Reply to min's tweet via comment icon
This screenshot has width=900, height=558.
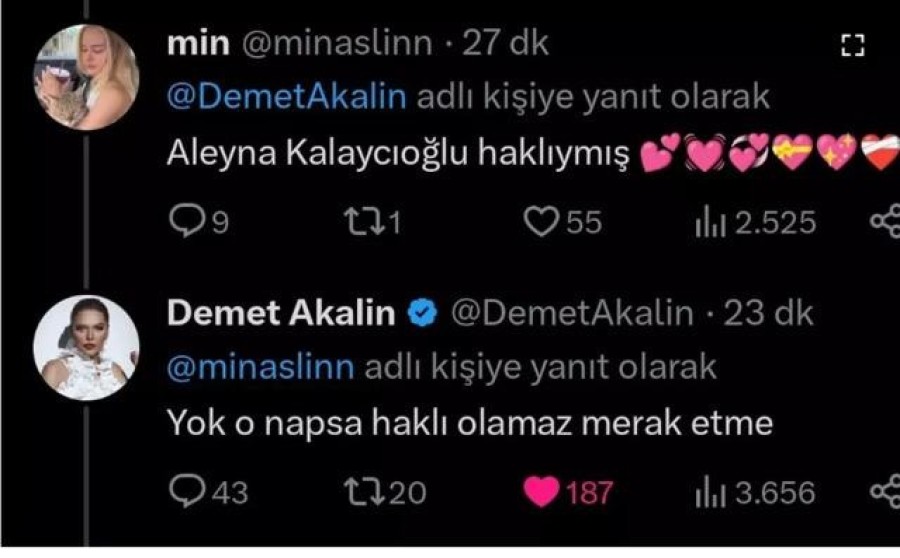183,221
